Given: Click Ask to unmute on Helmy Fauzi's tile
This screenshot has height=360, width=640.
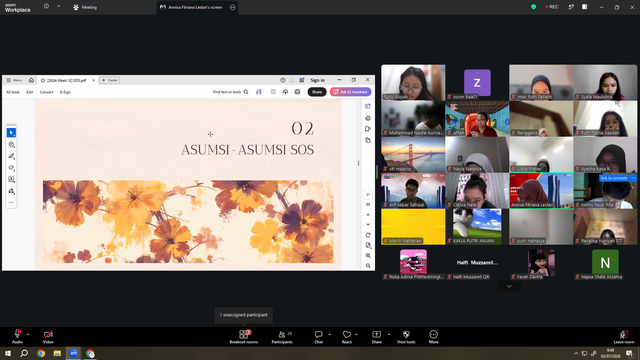Looking at the screenshot, I should [614, 178].
